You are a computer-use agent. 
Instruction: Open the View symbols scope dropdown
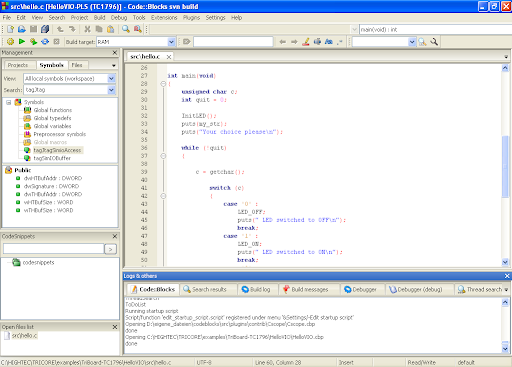[111, 79]
